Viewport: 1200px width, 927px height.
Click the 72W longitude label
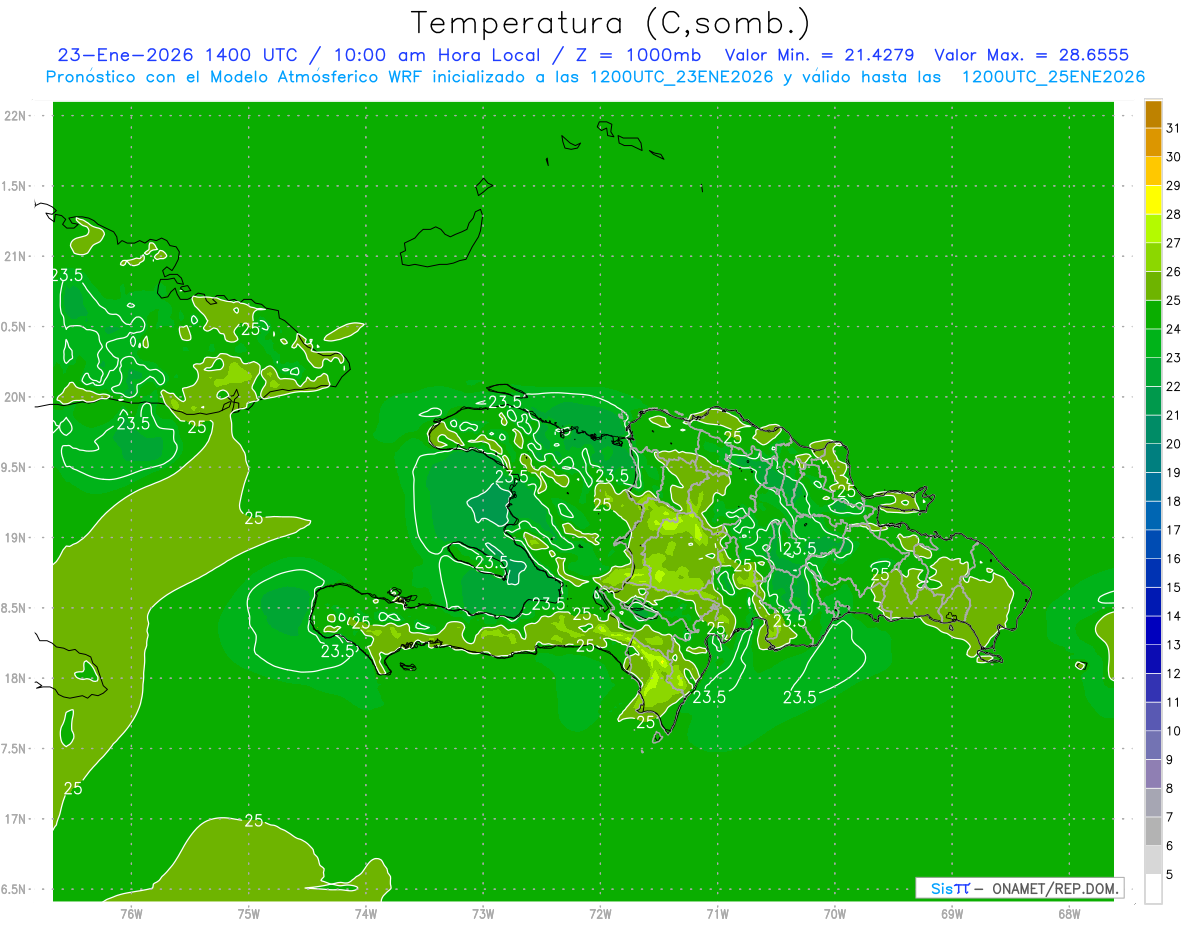pyautogui.click(x=600, y=913)
